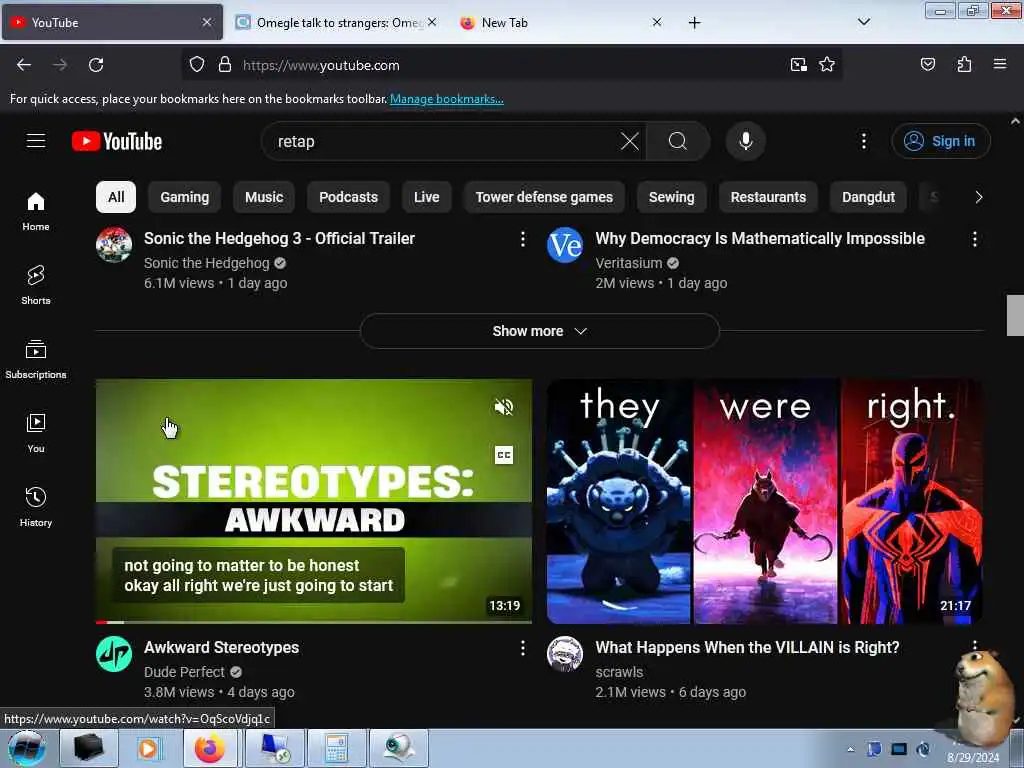Open Sonic the Hedgehog 3 Official Trailer title
The height and width of the screenshot is (768, 1024).
(x=280, y=238)
